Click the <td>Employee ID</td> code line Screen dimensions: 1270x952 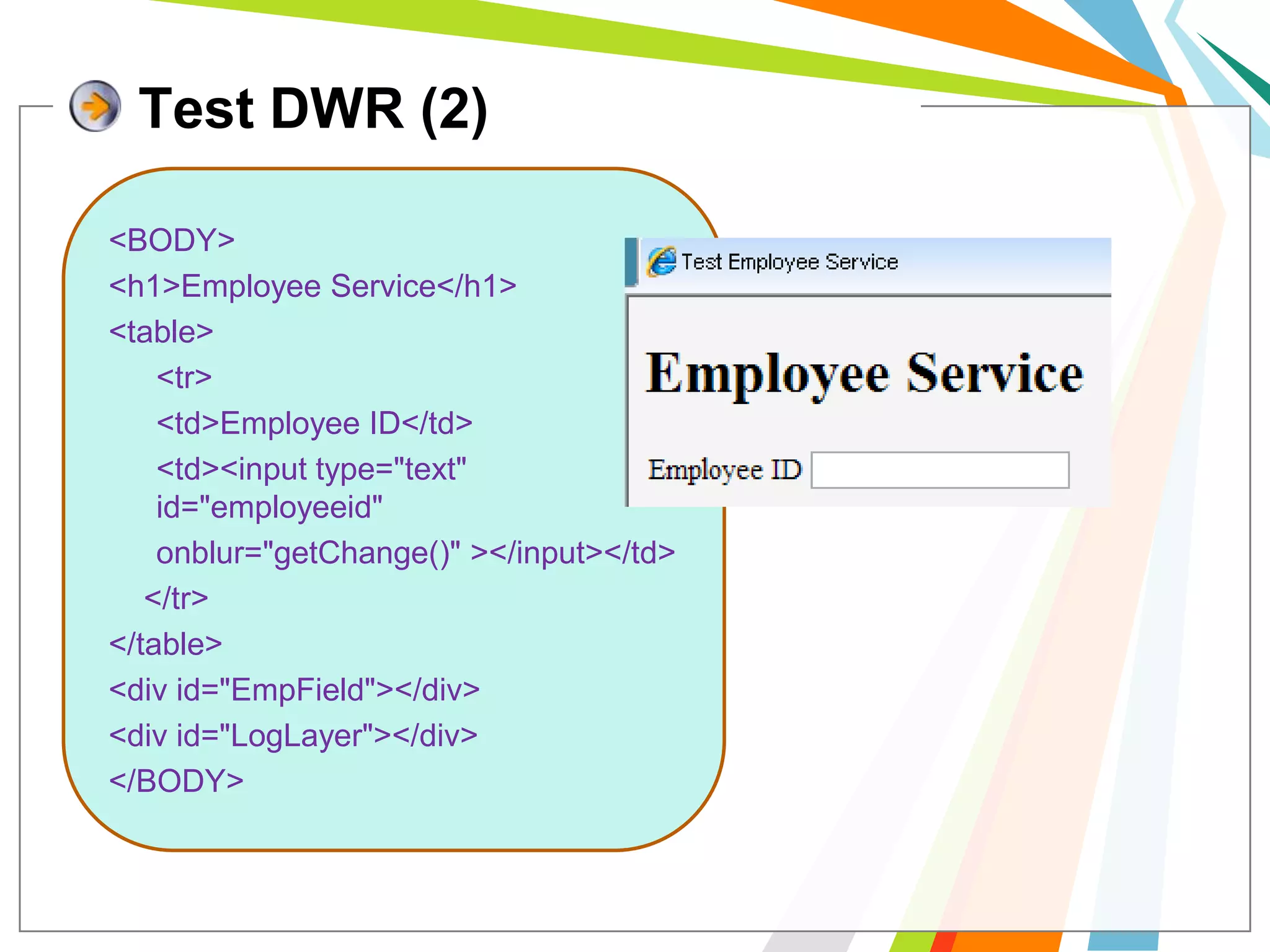coord(314,423)
